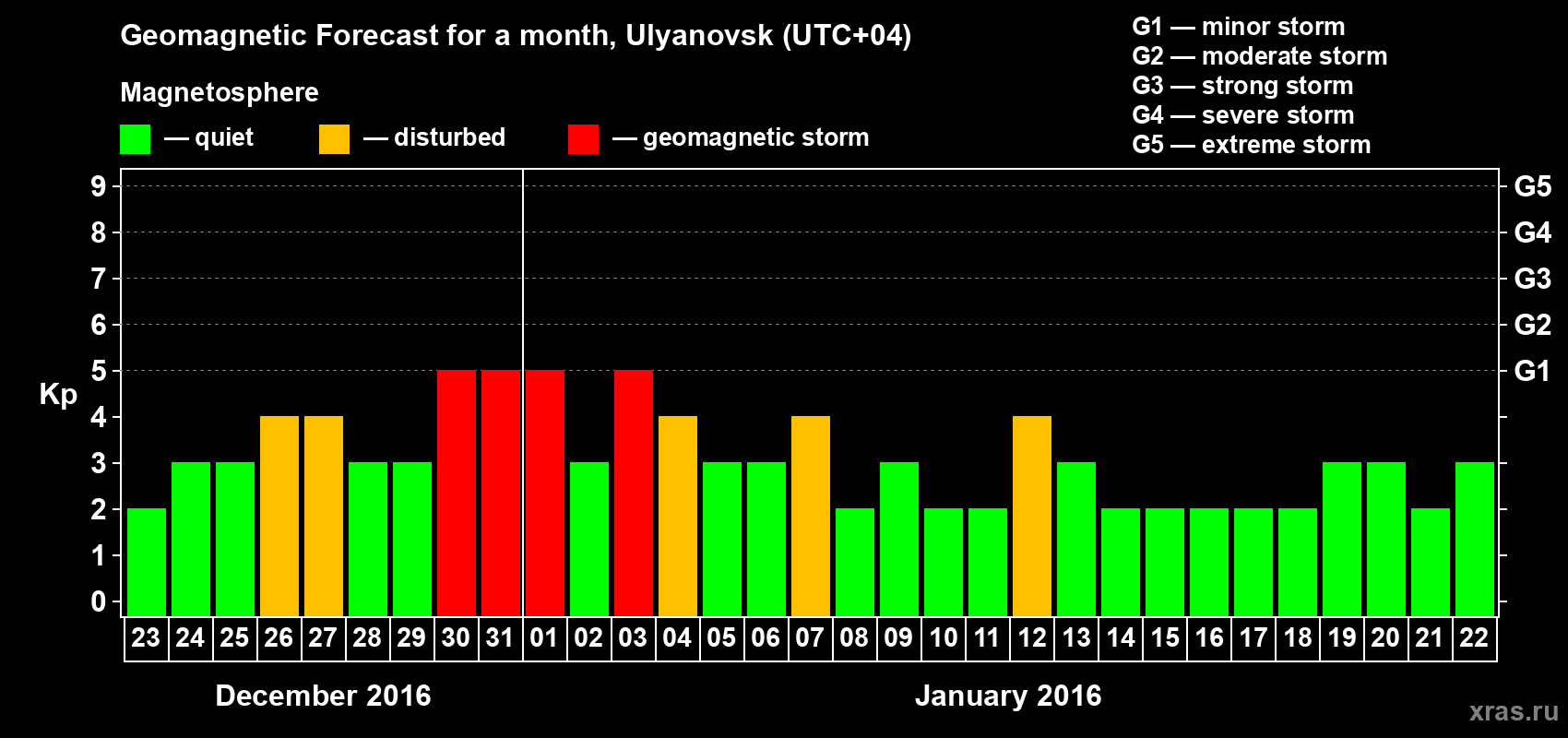This screenshot has height=738, width=1568.
Task: Click the 'December 2016' month label
Action: pos(323,696)
